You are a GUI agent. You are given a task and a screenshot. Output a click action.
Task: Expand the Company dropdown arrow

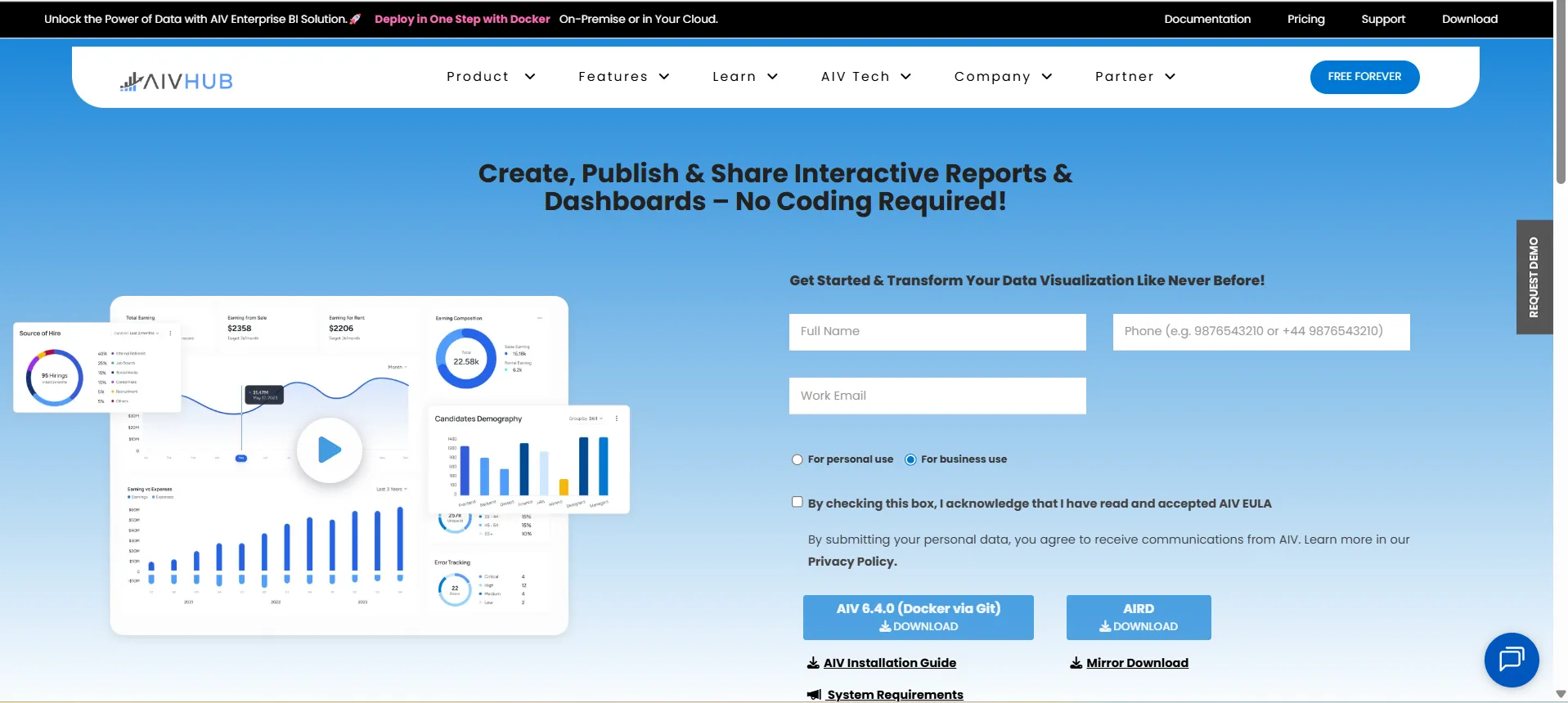(1047, 77)
